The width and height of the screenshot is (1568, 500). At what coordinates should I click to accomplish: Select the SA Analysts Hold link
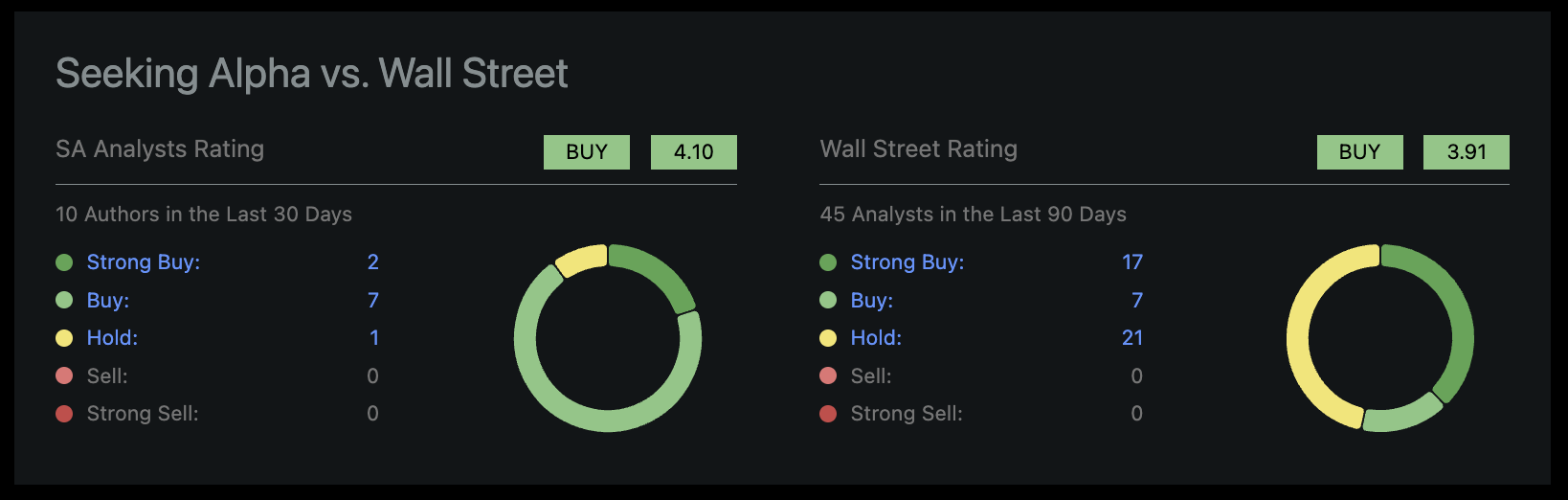pyautogui.click(x=112, y=338)
